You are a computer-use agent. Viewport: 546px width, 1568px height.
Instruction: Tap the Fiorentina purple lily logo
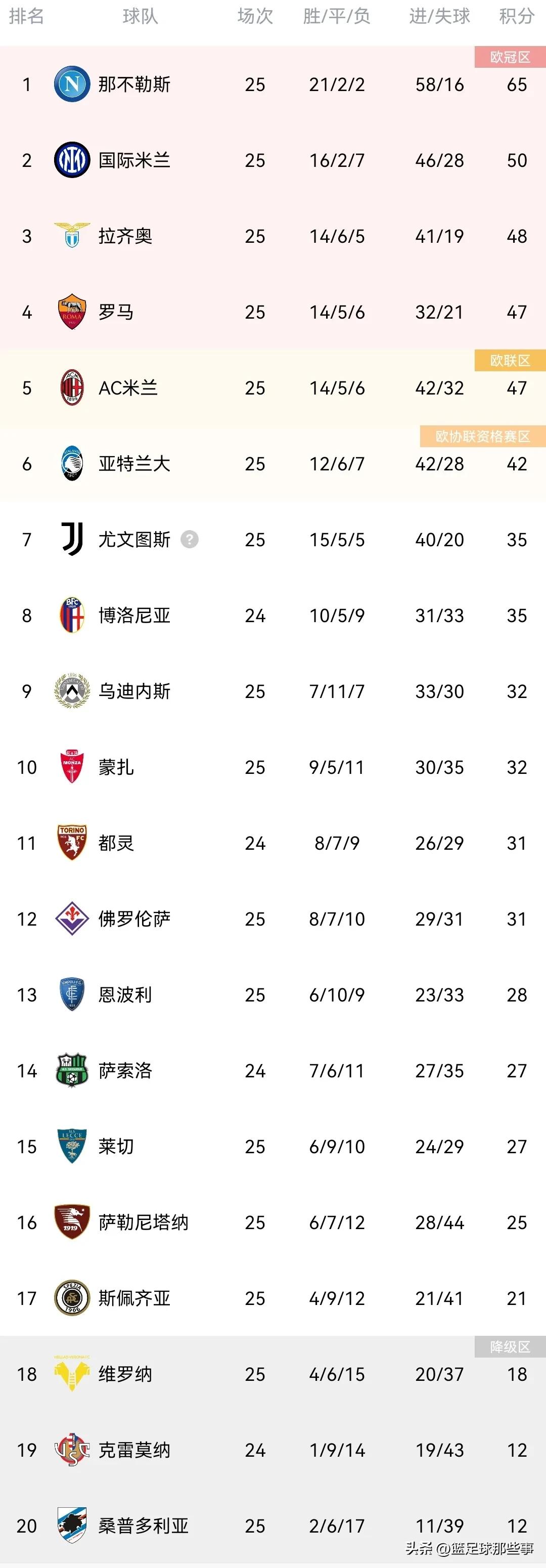tap(72, 919)
